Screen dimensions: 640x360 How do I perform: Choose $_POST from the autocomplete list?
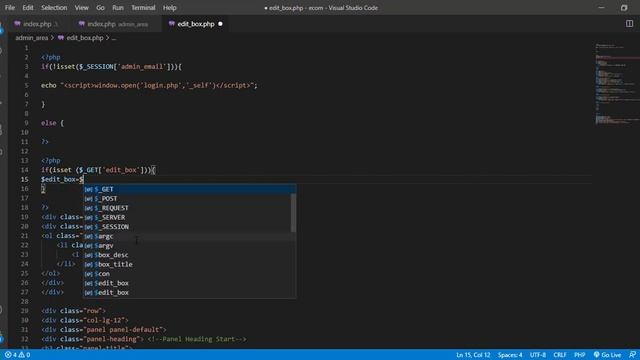pos(187,198)
